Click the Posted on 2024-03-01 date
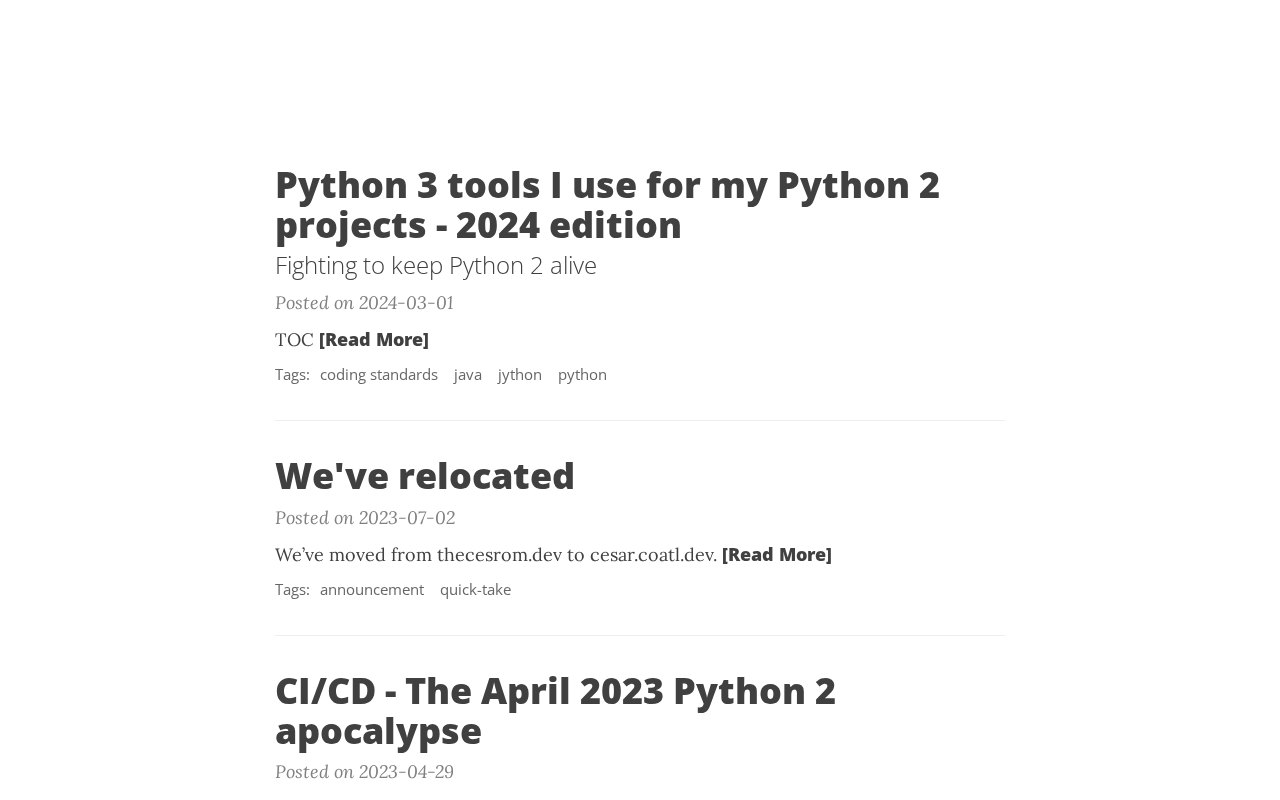The height and width of the screenshot is (800, 1280). [x=364, y=303]
